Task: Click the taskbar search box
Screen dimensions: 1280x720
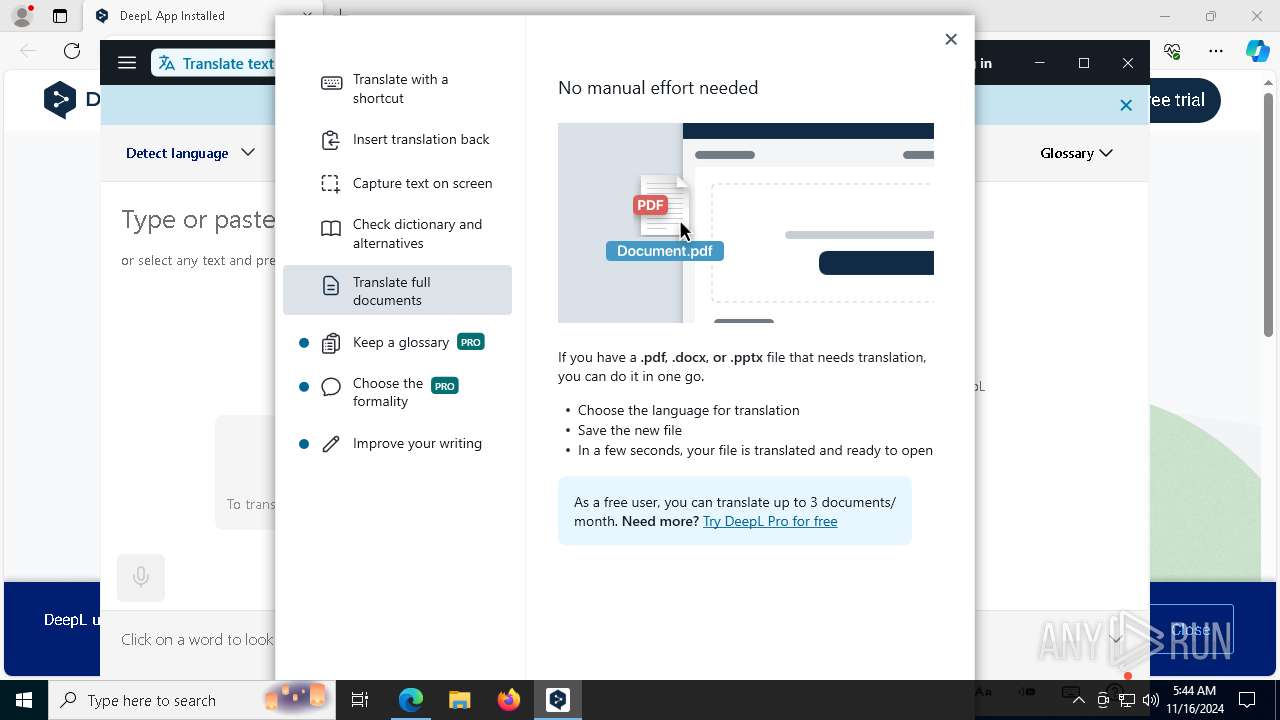Action: tap(193, 700)
